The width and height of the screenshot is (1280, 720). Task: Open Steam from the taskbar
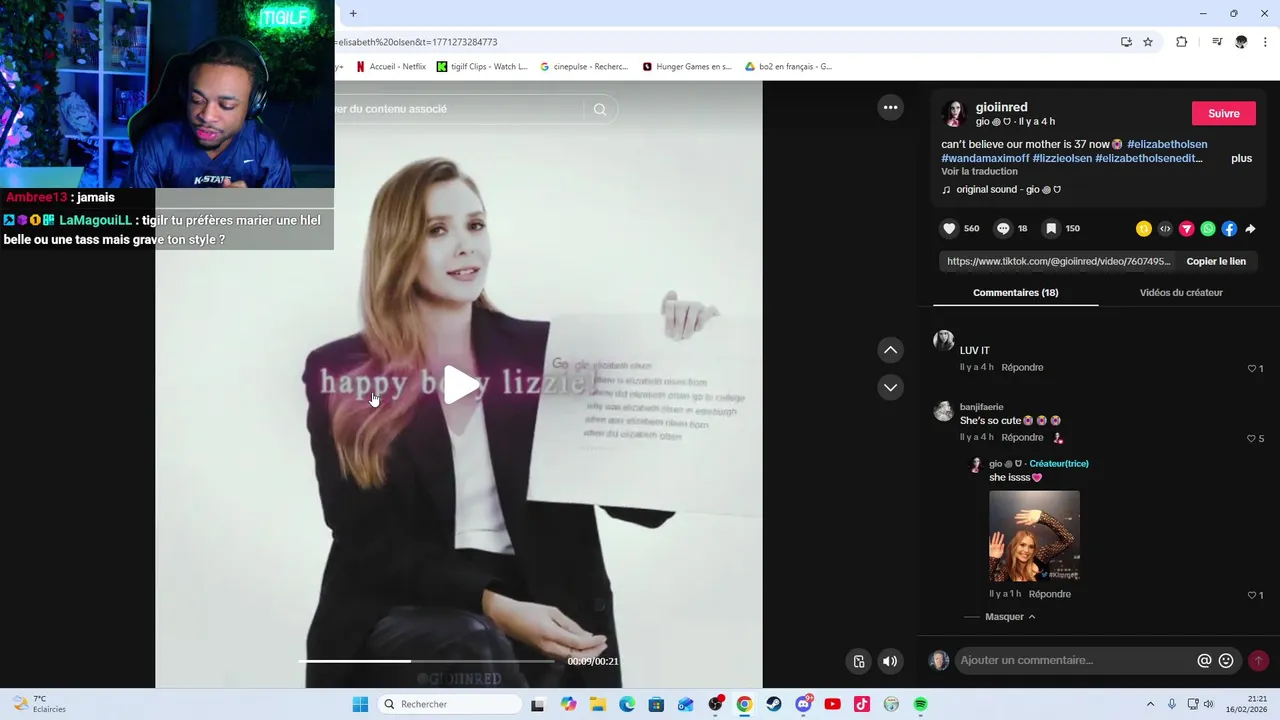774,704
